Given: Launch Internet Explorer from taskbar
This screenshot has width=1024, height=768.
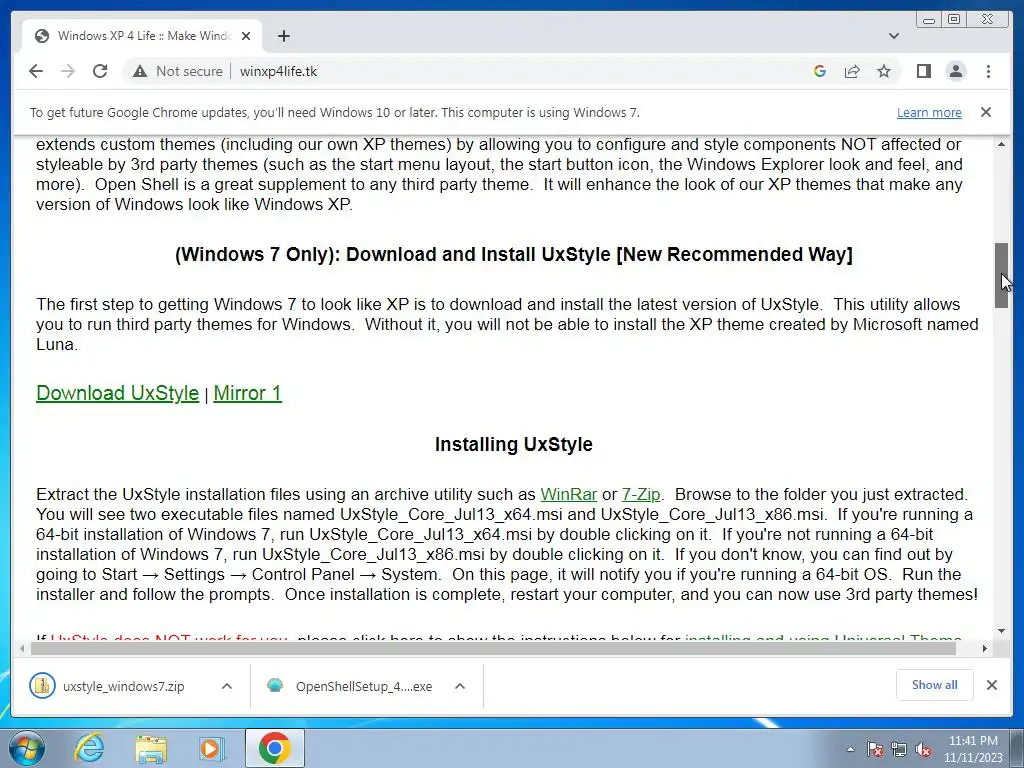Looking at the screenshot, I should pyautogui.click(x=89, y=748).
